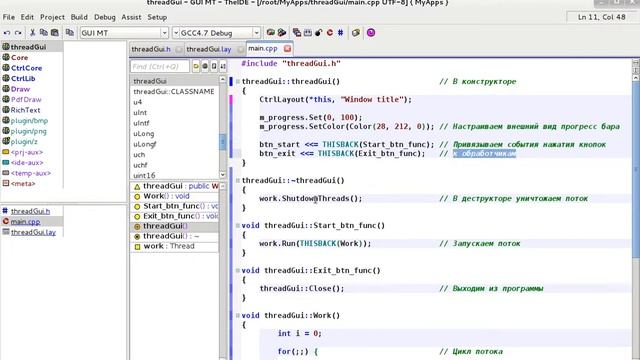Click the black bomb debug icon

tap(318, 33)
